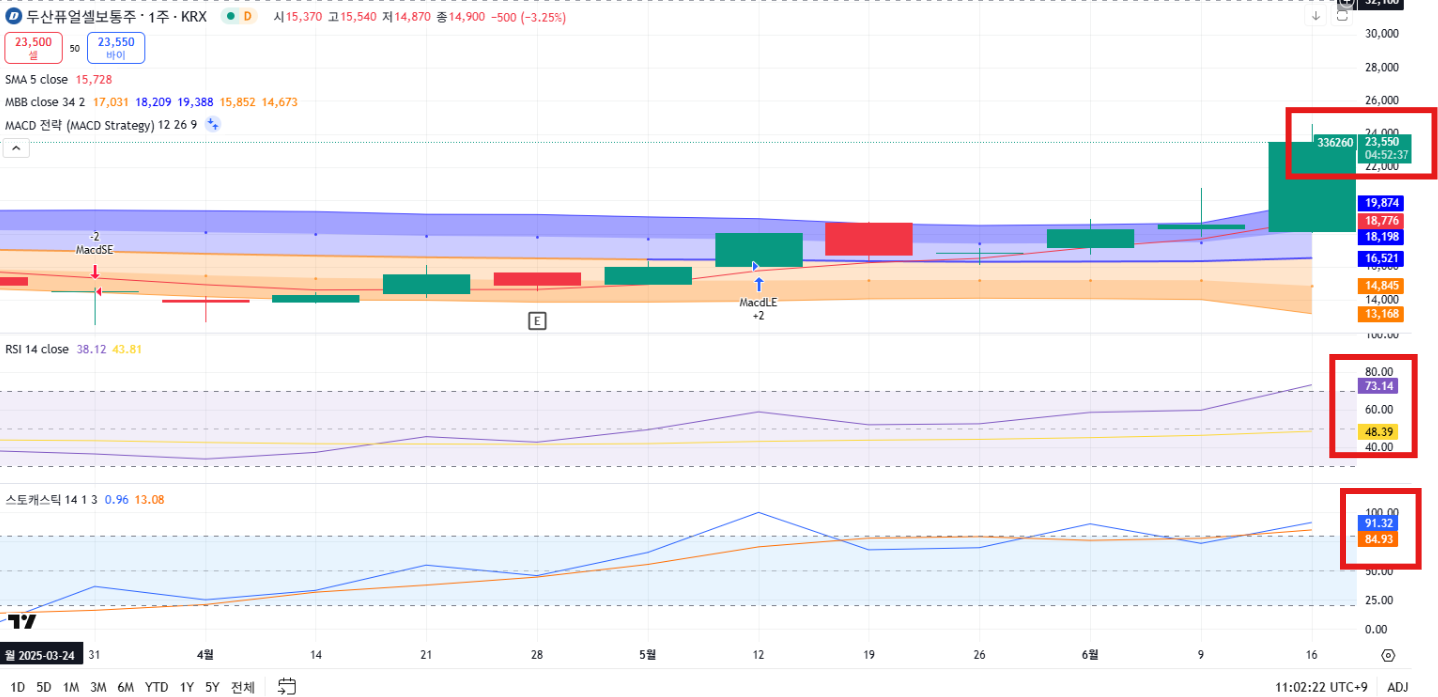Click the yellow 48.39 RSI average label
The image size is (1438, 697).
click(1379, 432)
